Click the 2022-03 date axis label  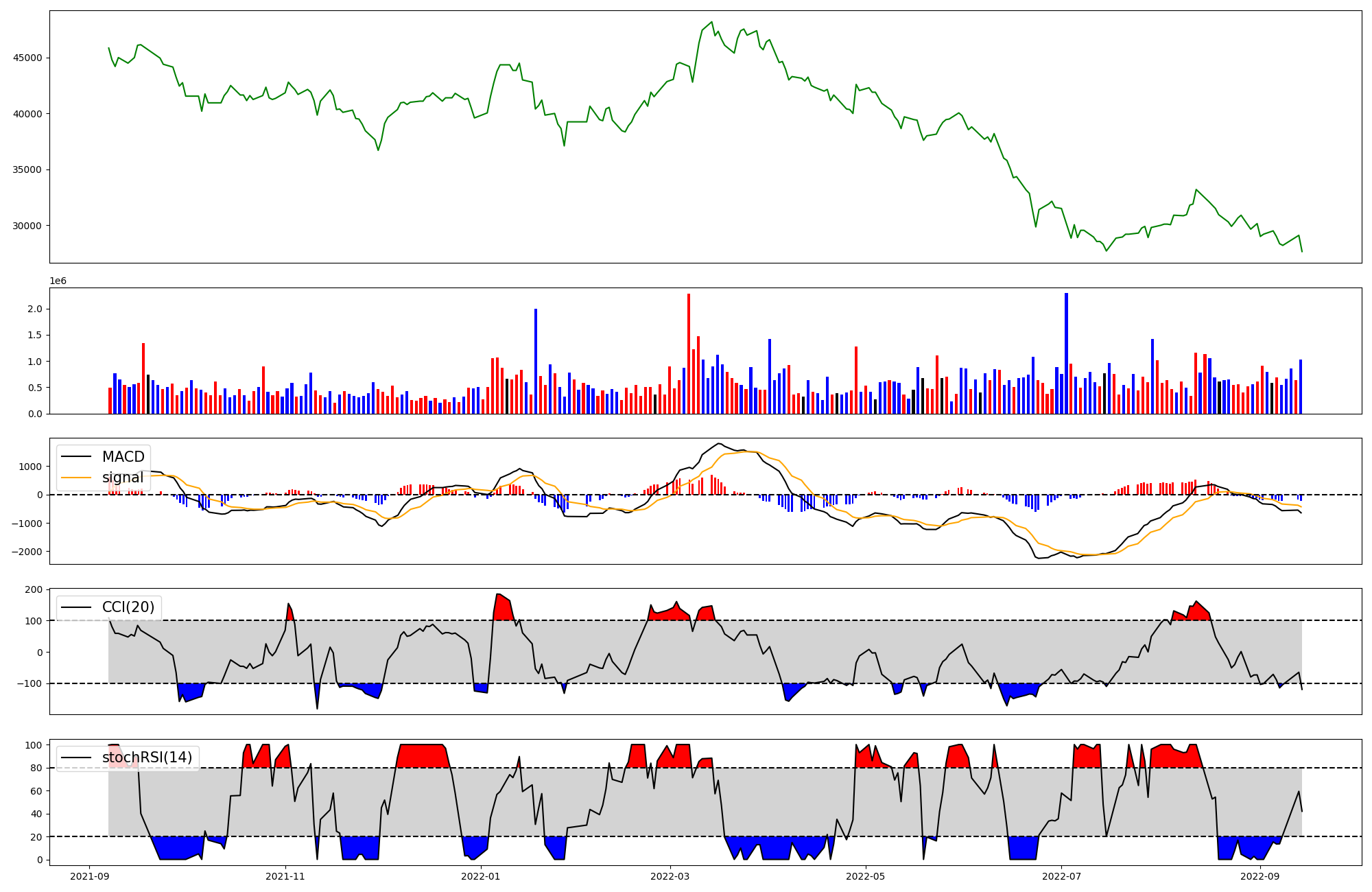(670, 876)
